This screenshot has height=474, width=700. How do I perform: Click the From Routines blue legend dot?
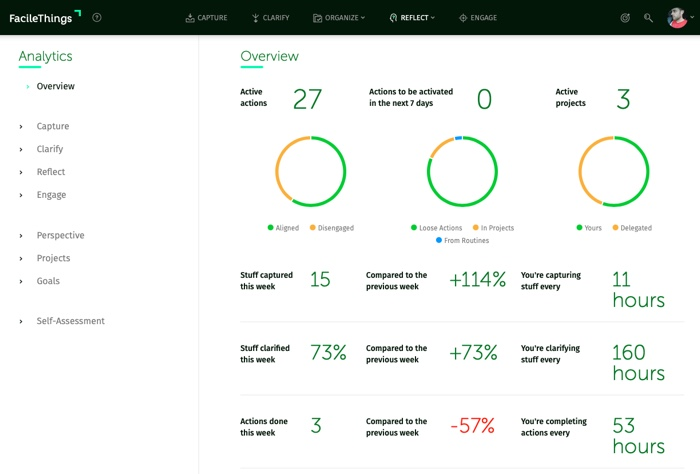point(439,241)
